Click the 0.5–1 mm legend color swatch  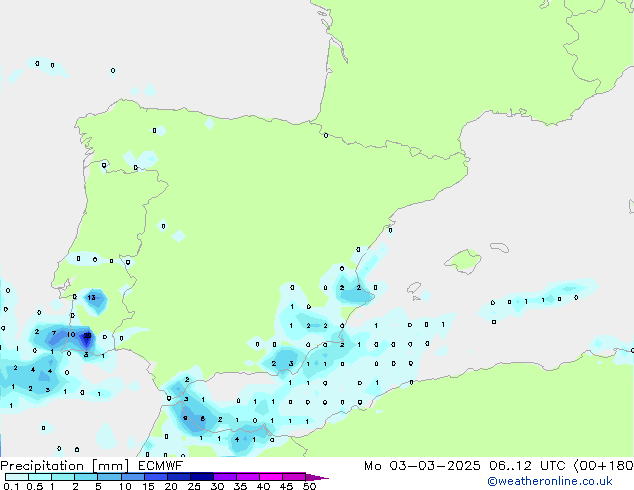40,477
